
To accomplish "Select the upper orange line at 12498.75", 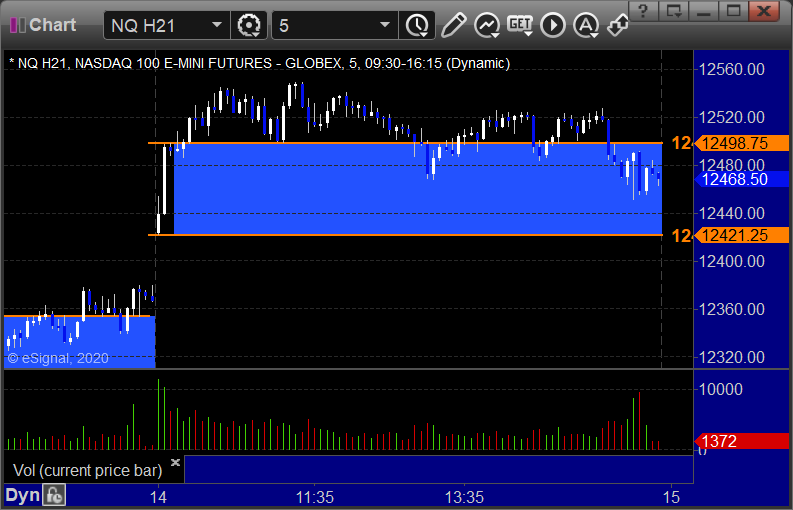I will pyautogui.click(x=405, y=143).
